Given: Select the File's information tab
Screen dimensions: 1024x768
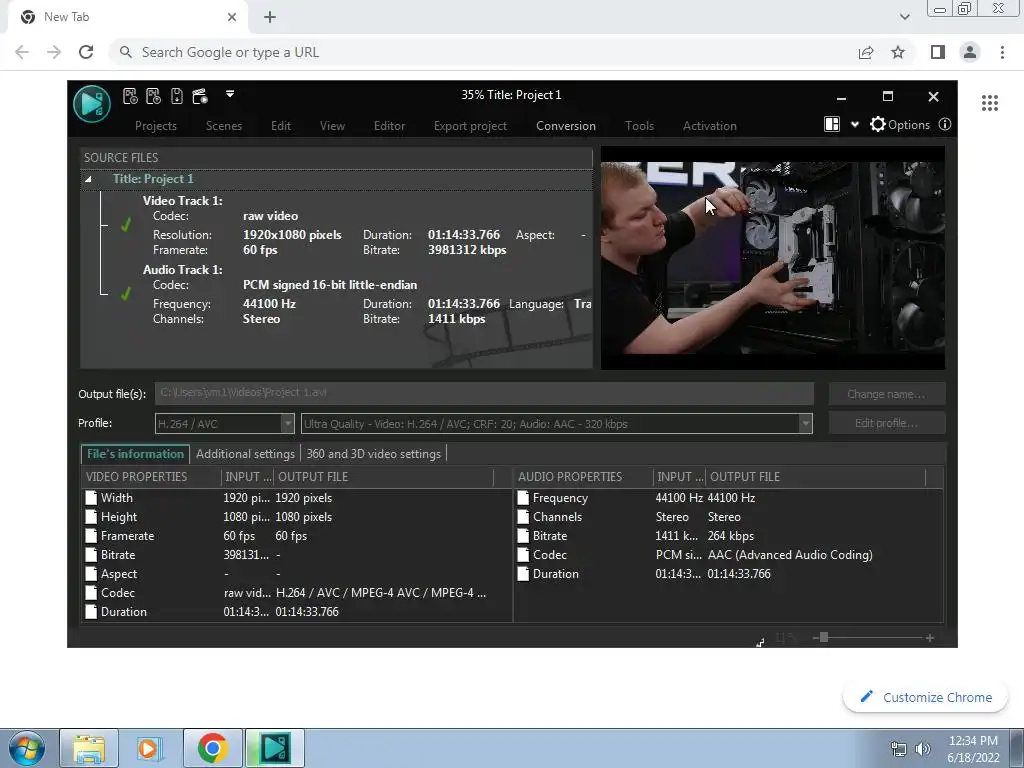Looking at the screenshot, I should tap(135, 453).
